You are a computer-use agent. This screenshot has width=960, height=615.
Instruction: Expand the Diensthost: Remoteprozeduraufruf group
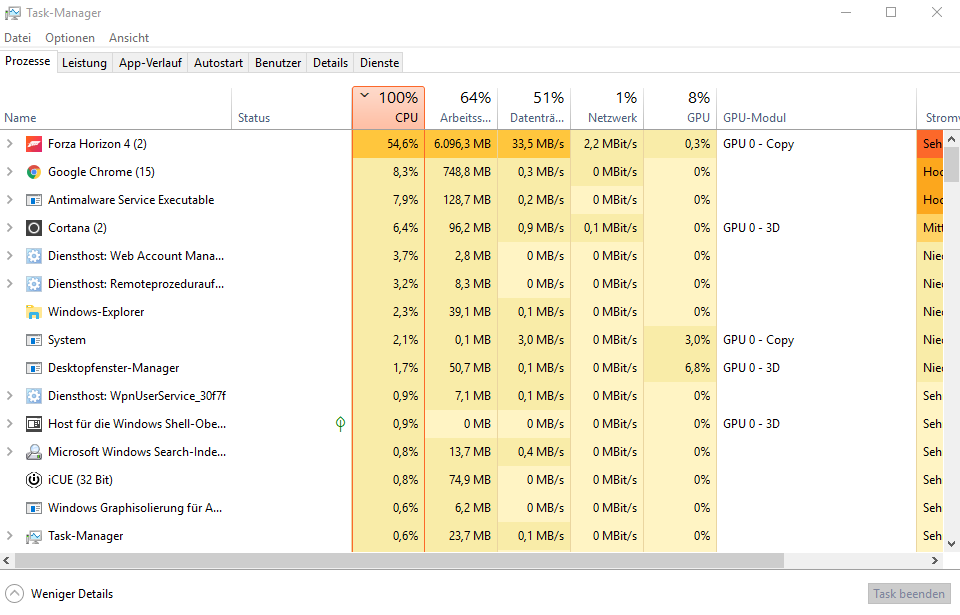9,284
